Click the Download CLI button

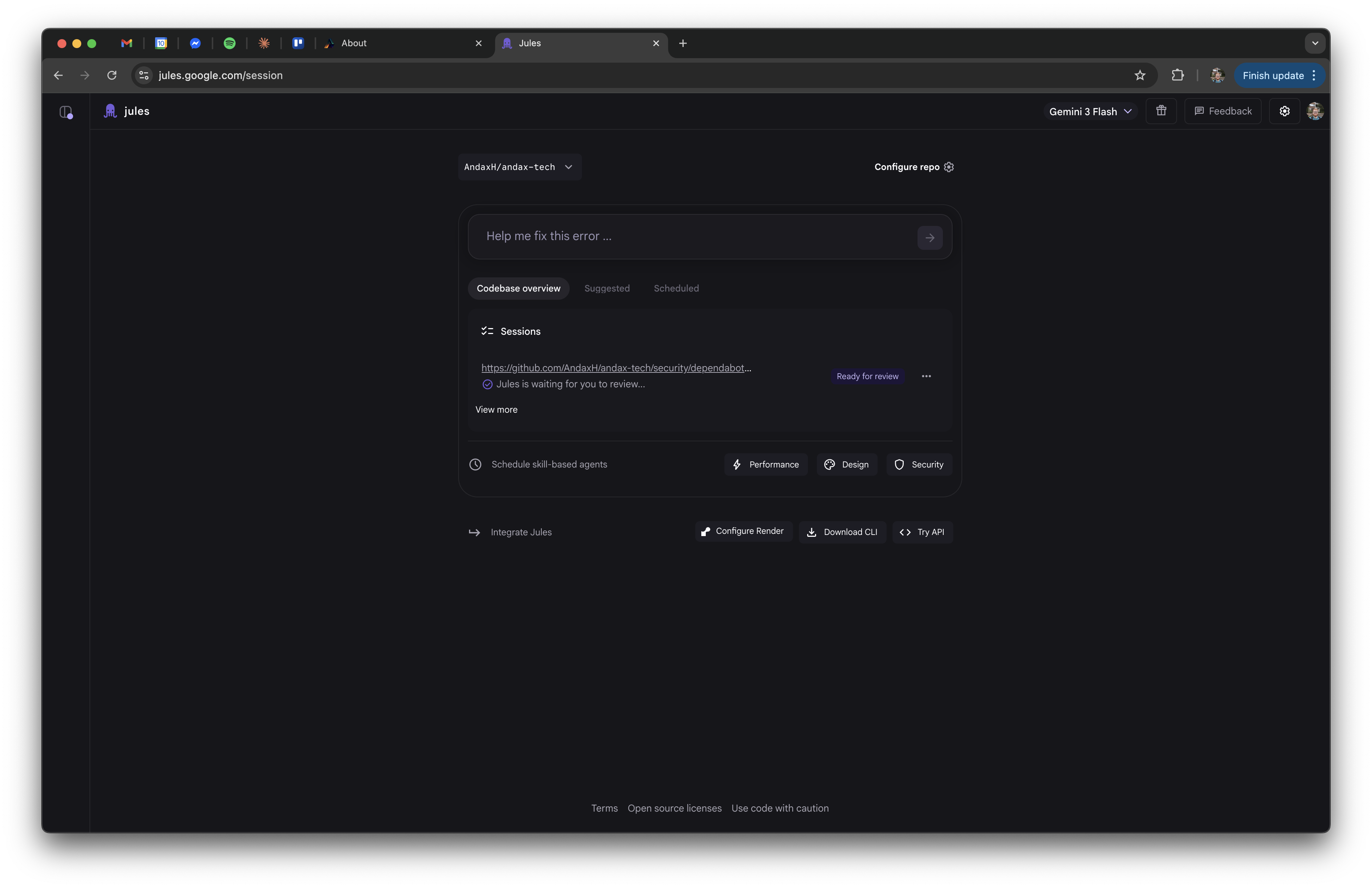point(842,532)
